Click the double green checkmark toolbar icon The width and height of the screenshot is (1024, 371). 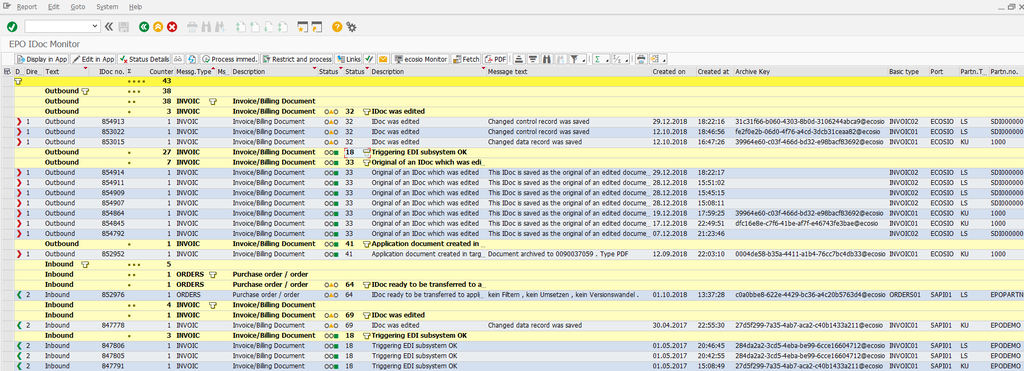point(369,59)
